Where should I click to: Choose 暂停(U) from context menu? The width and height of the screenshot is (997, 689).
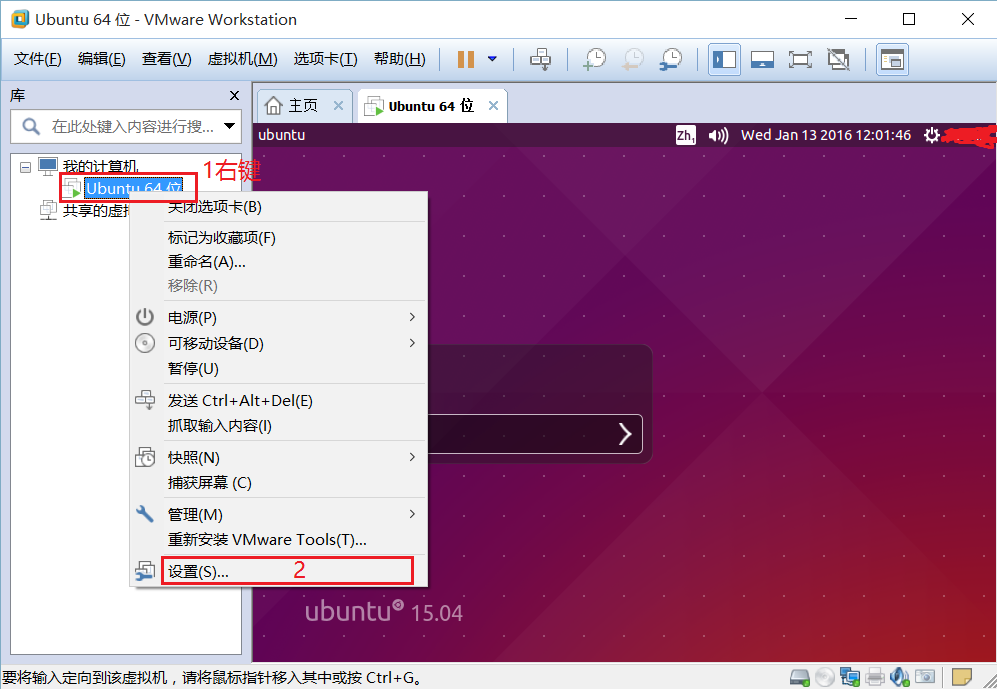[x=278, y=369]
